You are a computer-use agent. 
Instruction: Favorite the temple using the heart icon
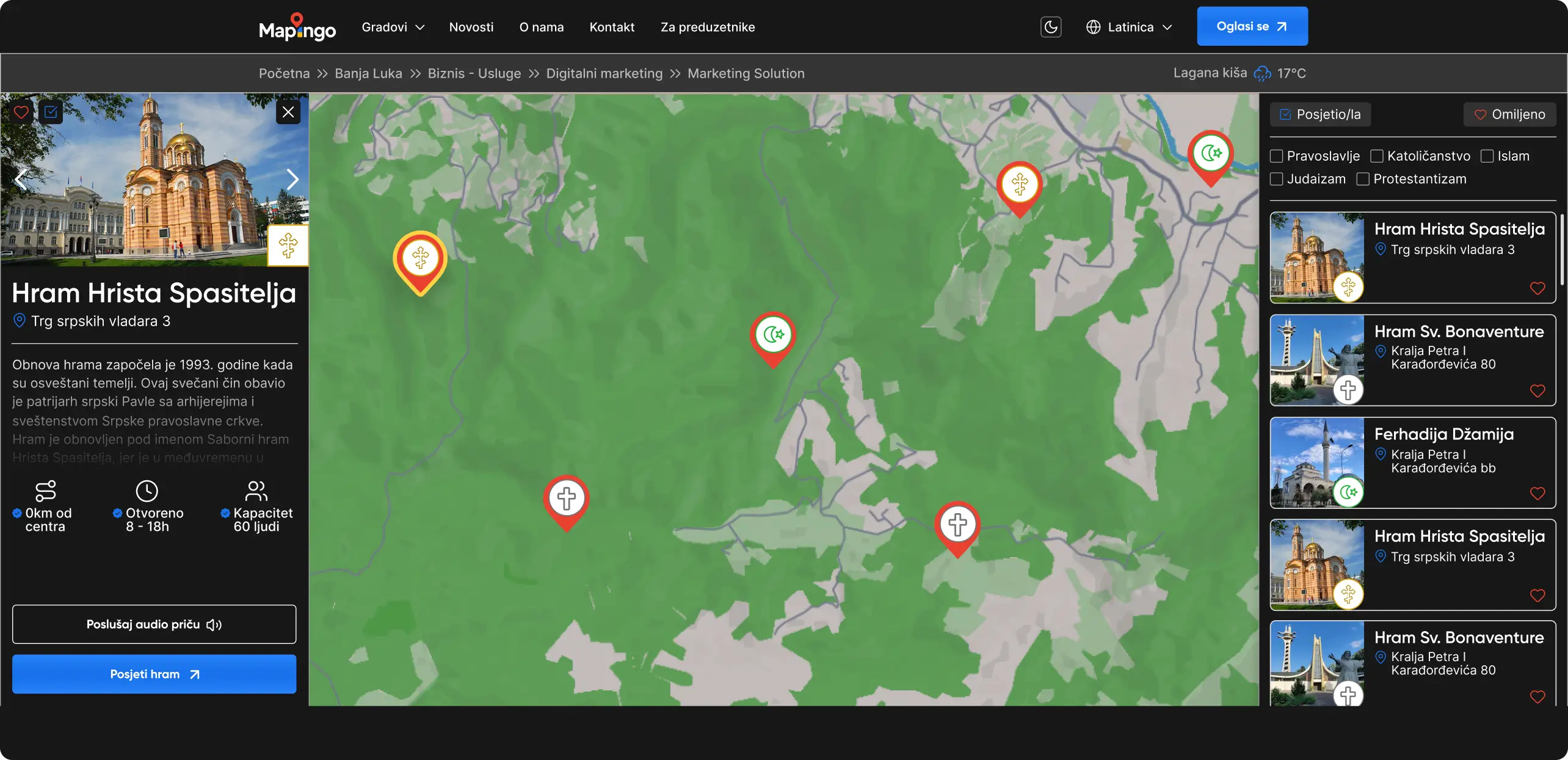(21, 112)
